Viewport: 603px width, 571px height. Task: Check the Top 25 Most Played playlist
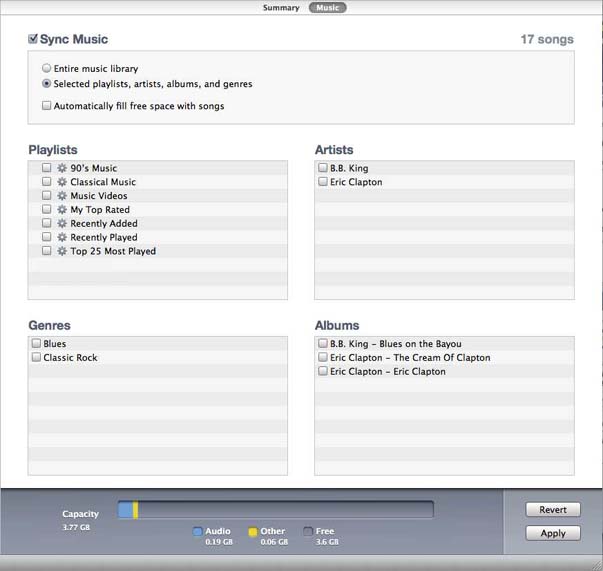[46, 251]
